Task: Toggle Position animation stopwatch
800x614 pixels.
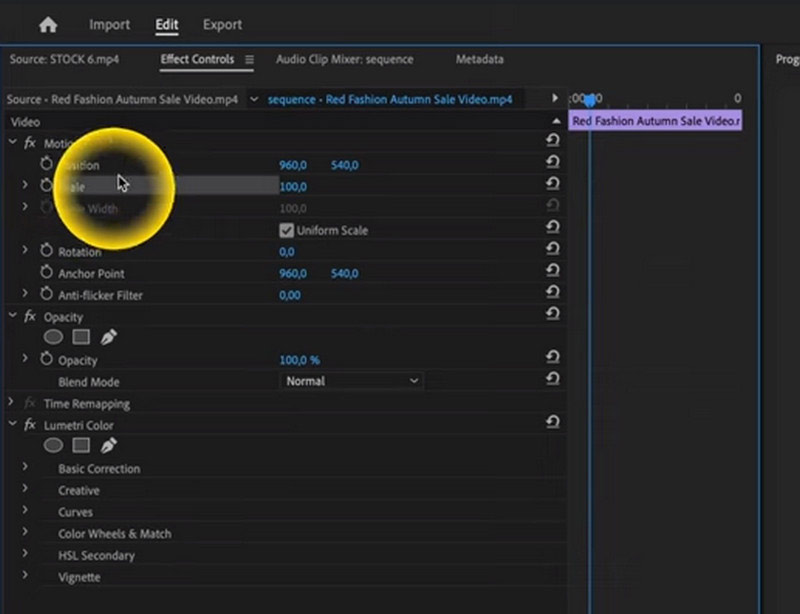Action: point(46,164)
